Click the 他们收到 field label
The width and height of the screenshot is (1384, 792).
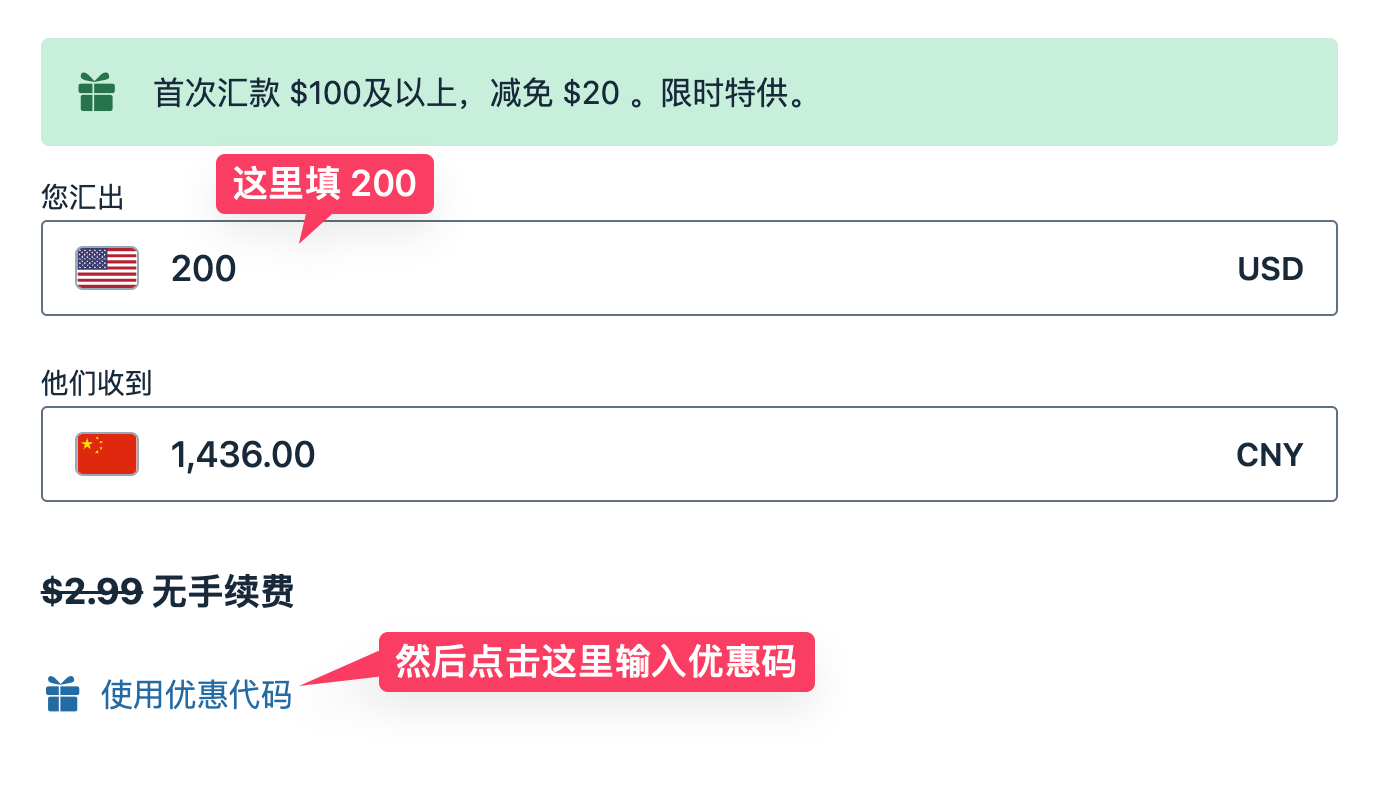tap(94, 384)
